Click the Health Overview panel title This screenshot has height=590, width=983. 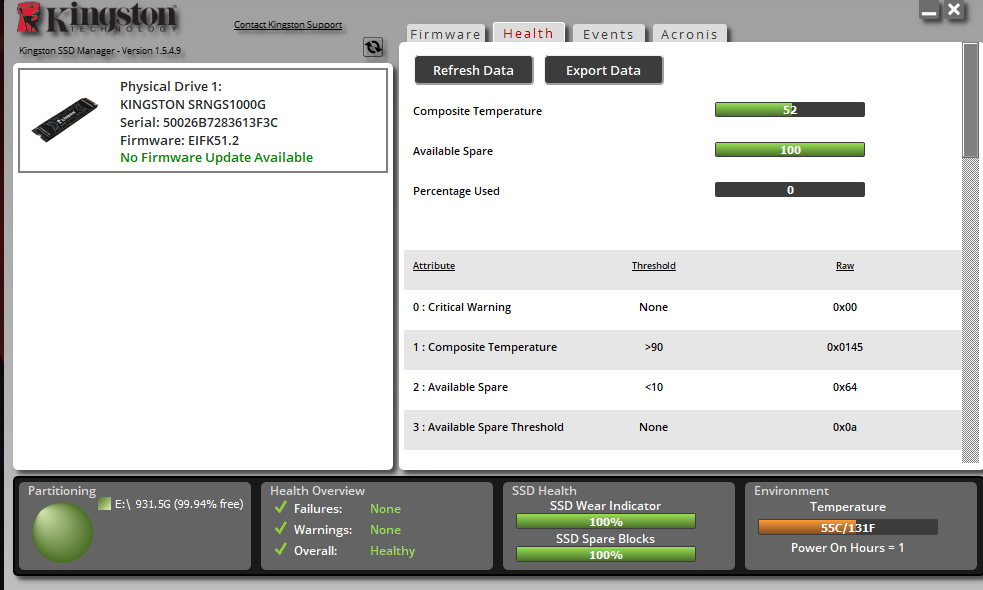317,491
